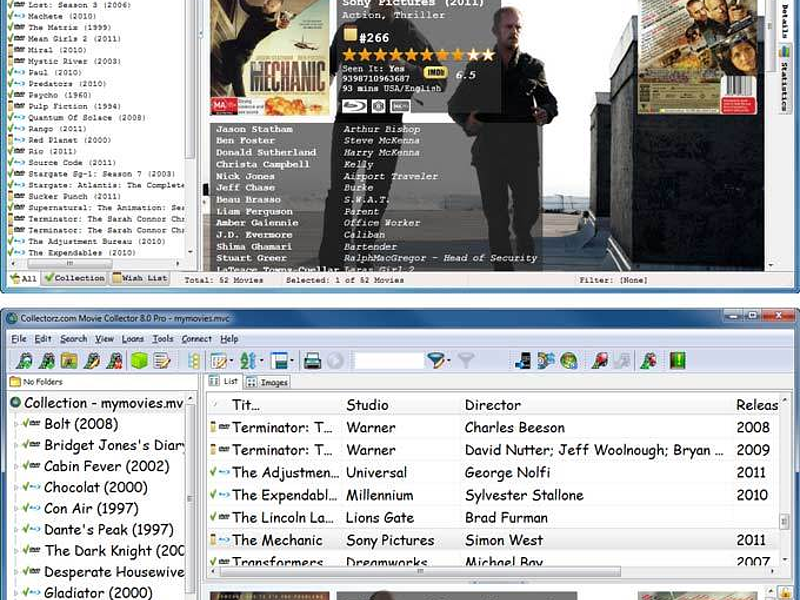800x600 pixels.
Task: Open dropdown arrow beside edit columns icon
Action: (x=231, y=361)
